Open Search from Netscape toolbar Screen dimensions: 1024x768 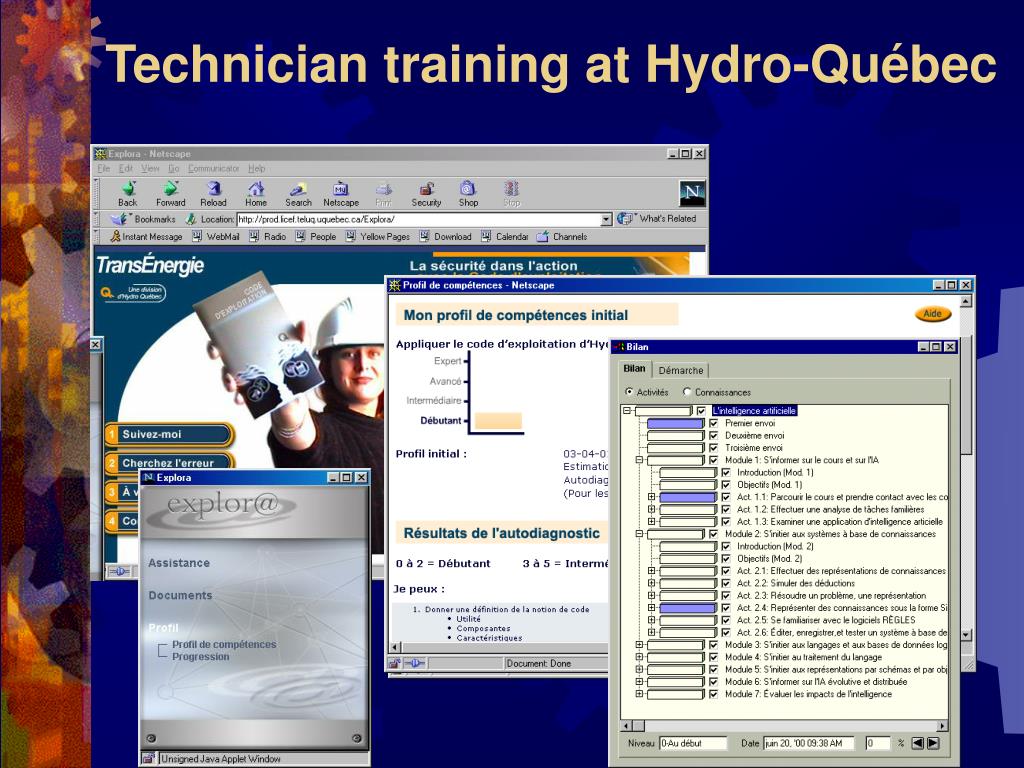(298, 194)
